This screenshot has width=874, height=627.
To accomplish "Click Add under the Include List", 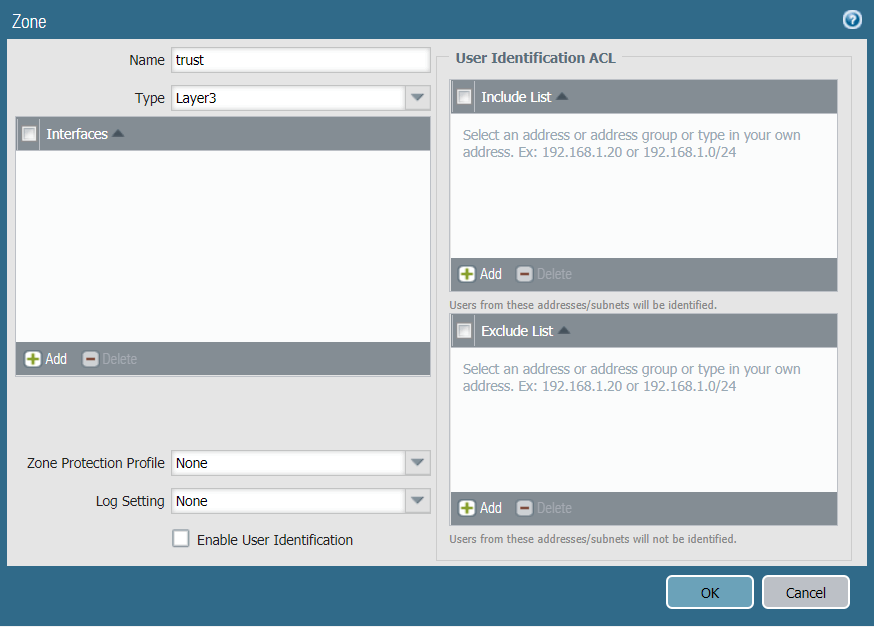I will click(480, 274).
